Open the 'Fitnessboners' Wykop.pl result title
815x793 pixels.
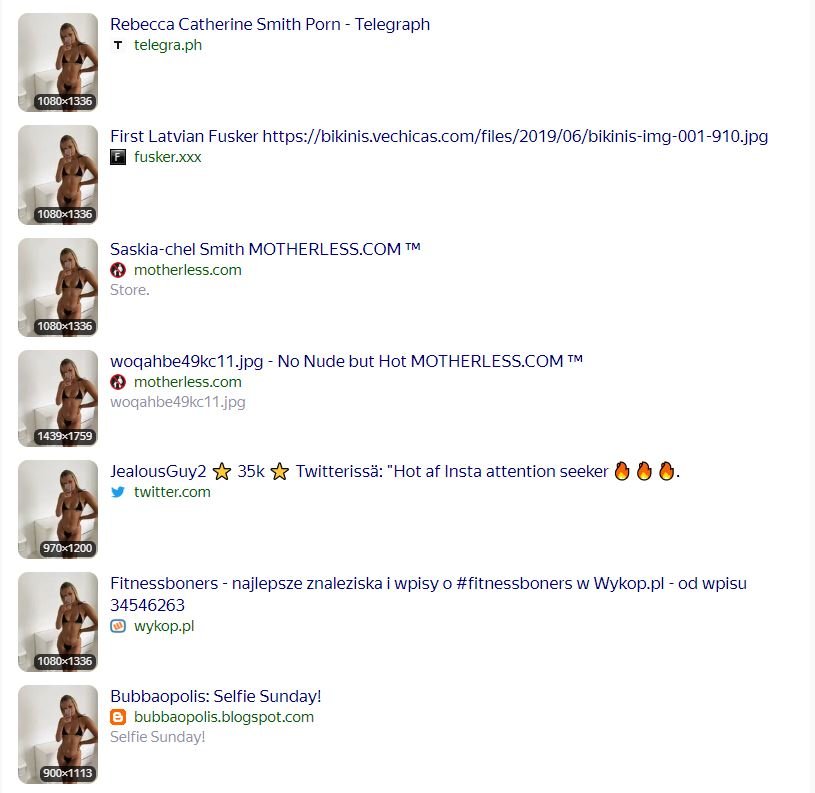point(428,594)
